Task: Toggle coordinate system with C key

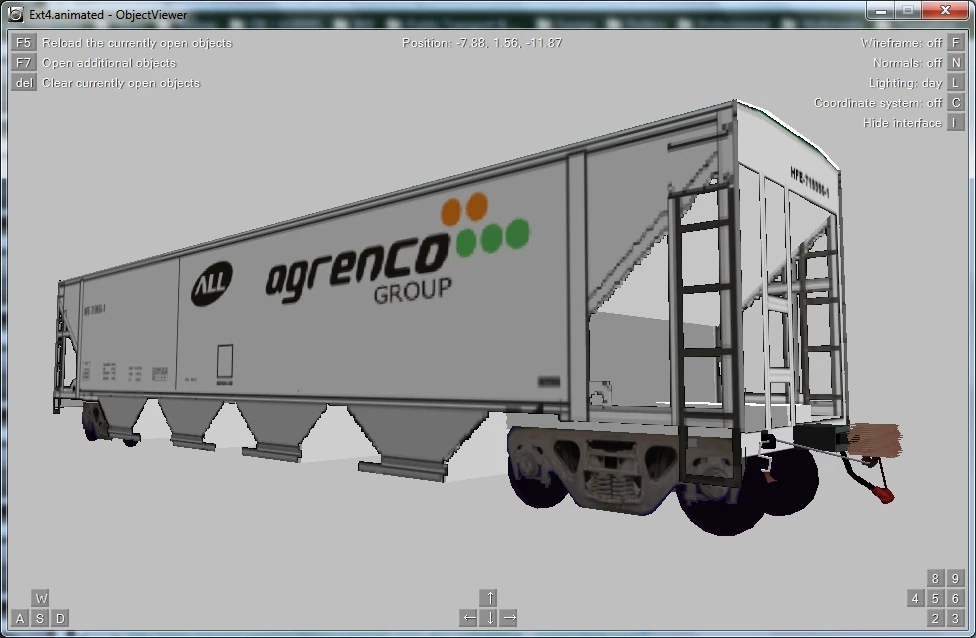Action: tap(955, 102)
